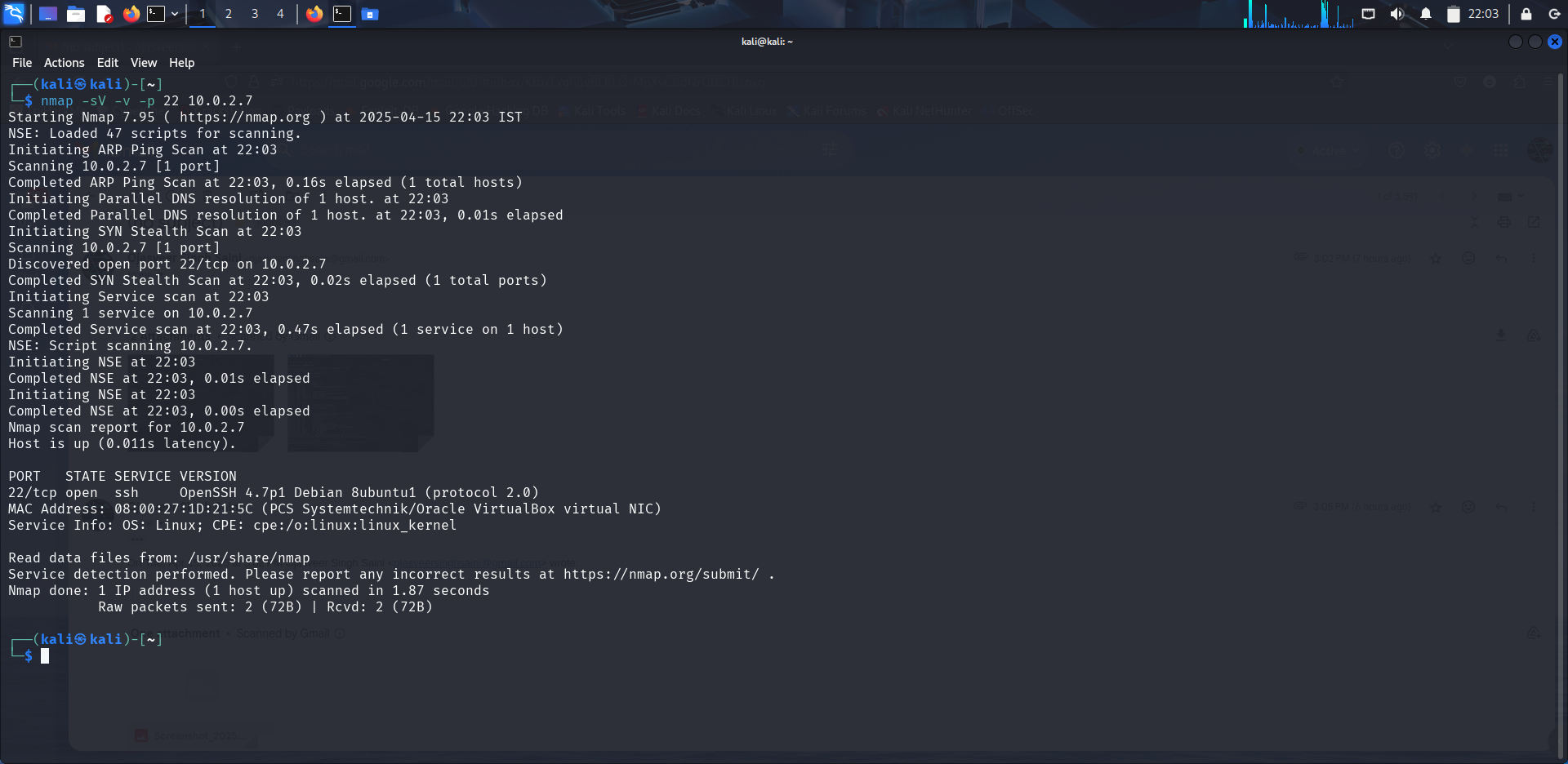The image size is (1568, 764).
Task: Click 'NSE: Script scanning 10.0.2.7.' line
Action: [x=131, y=346]
